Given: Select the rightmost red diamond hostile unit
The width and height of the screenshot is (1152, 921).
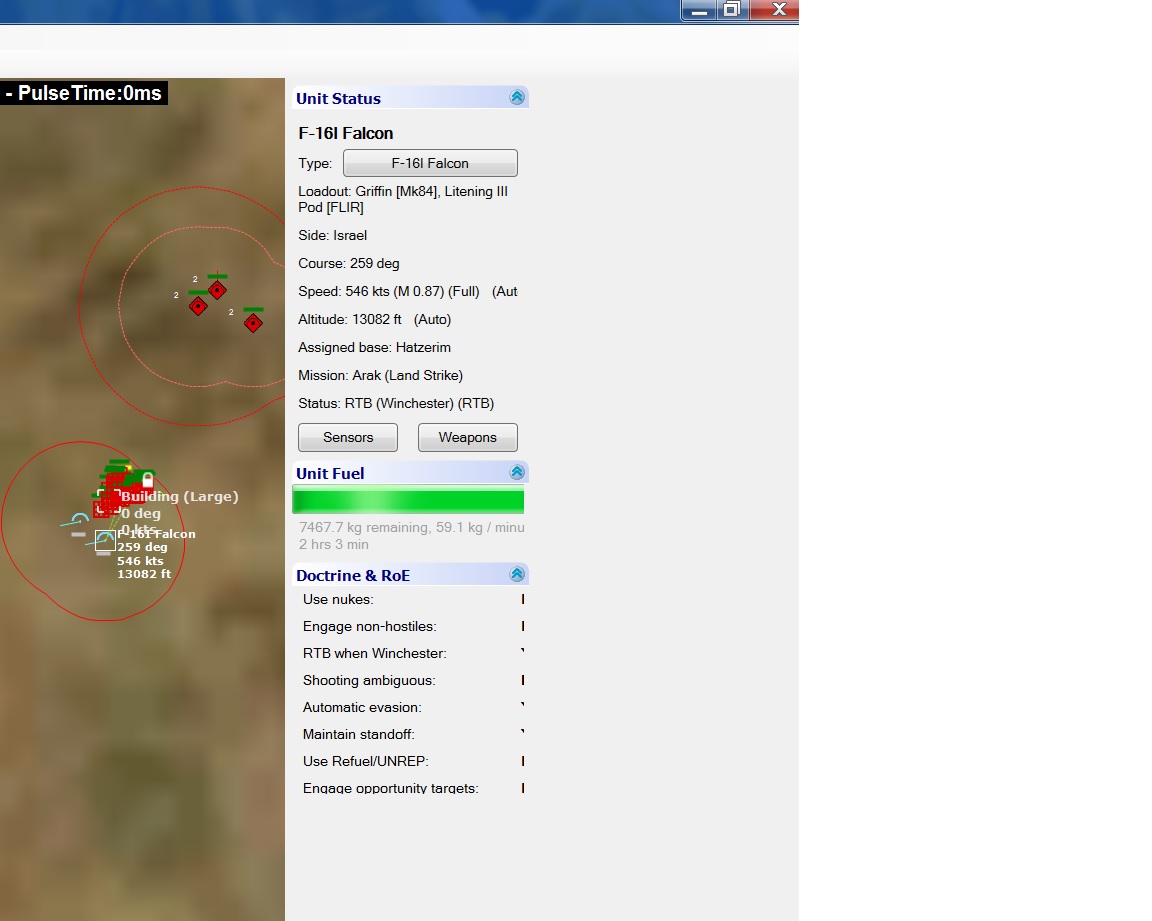Looking at the screenshot, I should (x=253, y=322).
